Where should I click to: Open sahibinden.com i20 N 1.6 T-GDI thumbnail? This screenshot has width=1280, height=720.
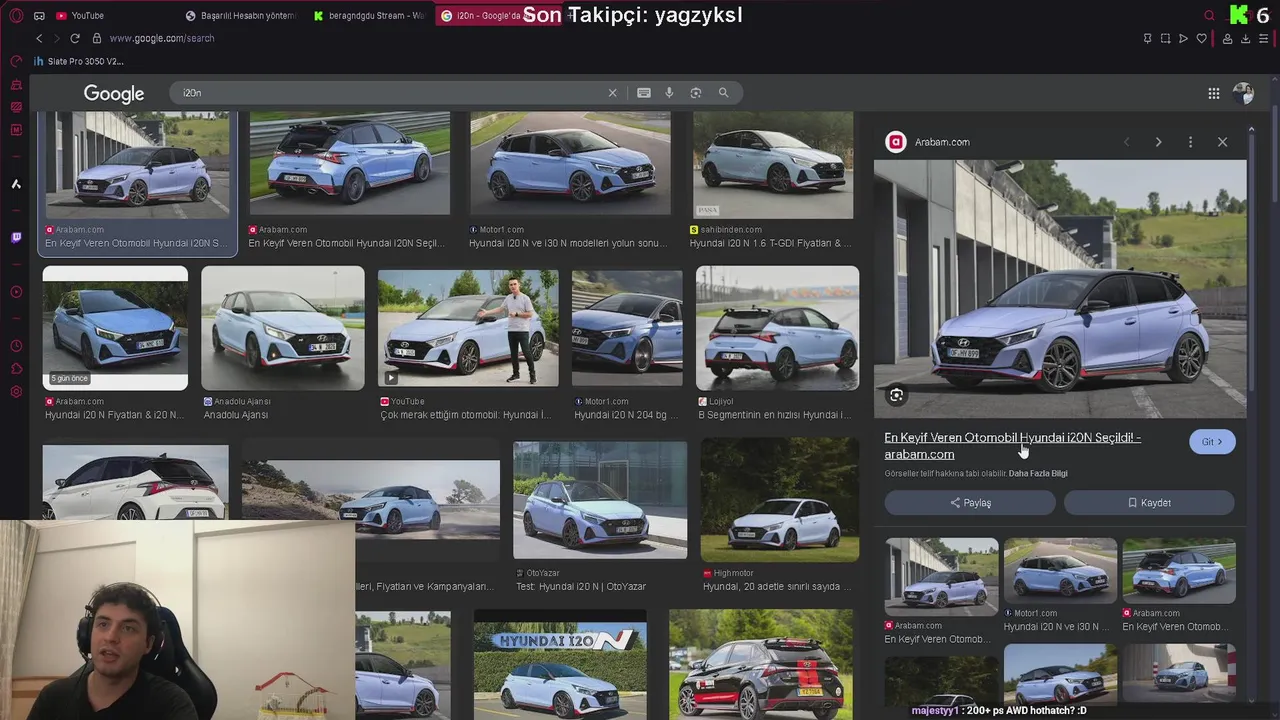773,165
